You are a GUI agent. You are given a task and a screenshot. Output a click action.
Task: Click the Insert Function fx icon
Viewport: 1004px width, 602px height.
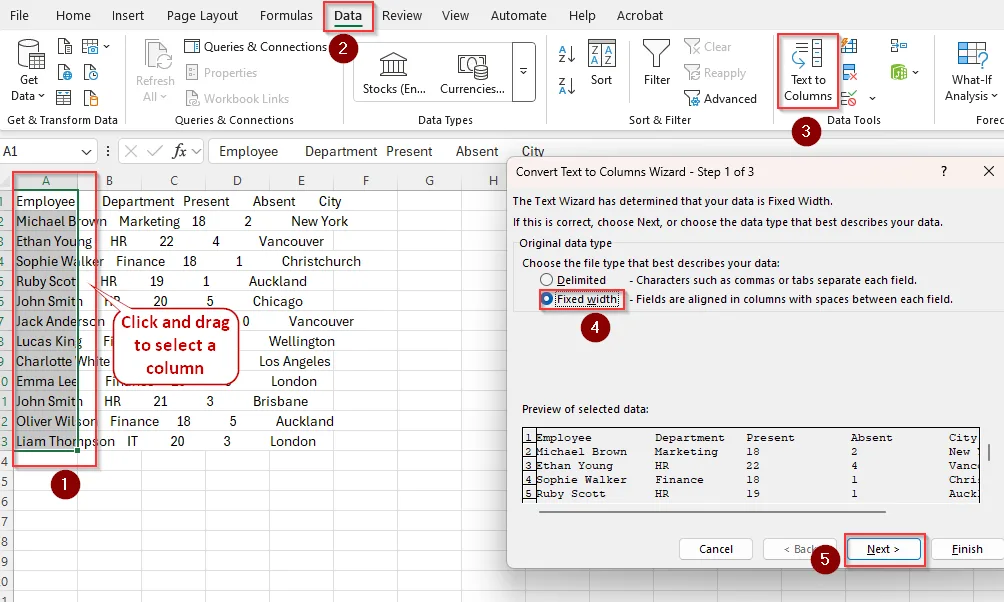click(x=179, y=151)
